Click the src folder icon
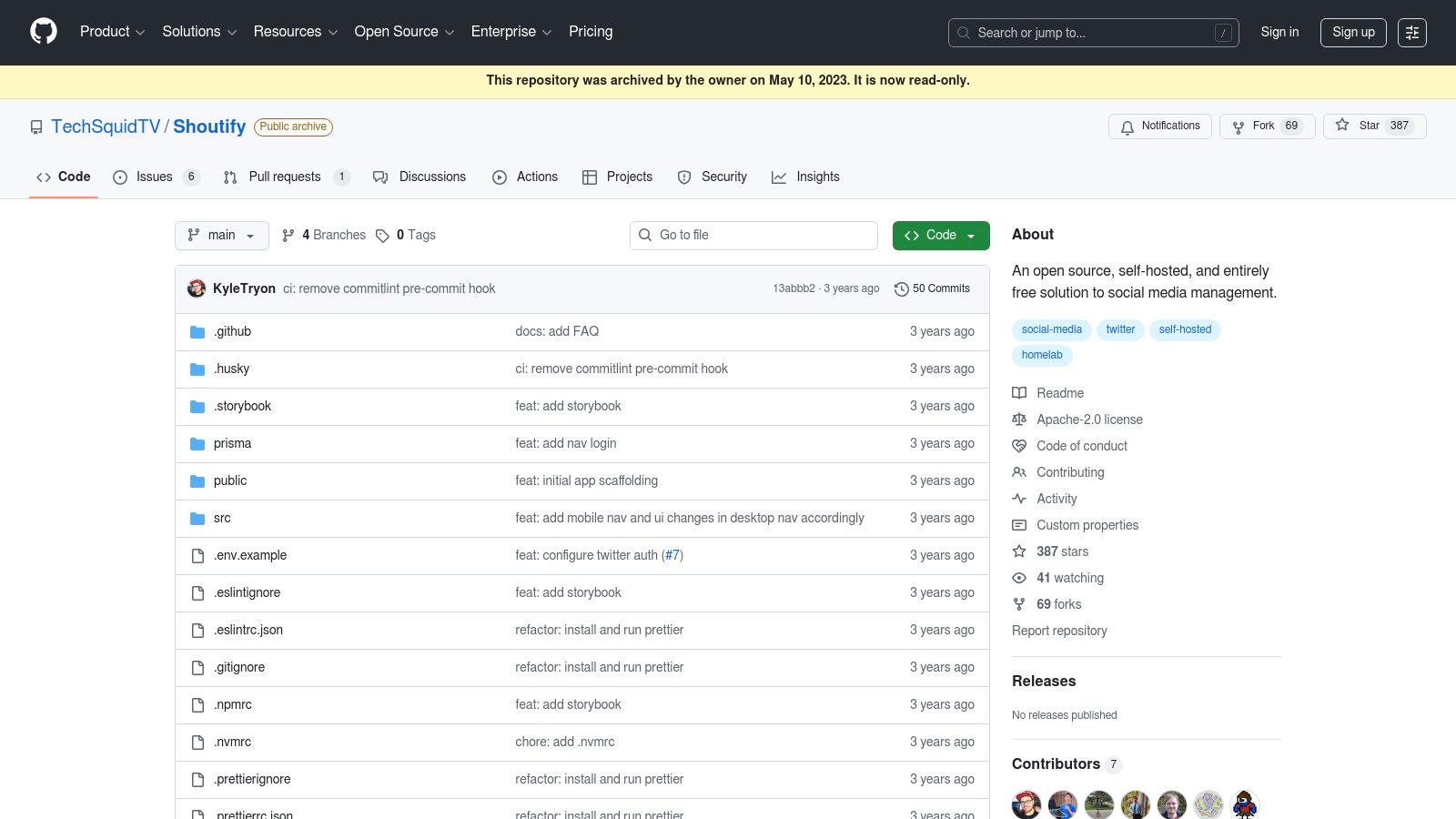Viewport: 1456px width, 819px height. pyautogui.click(x=197, y=519)
